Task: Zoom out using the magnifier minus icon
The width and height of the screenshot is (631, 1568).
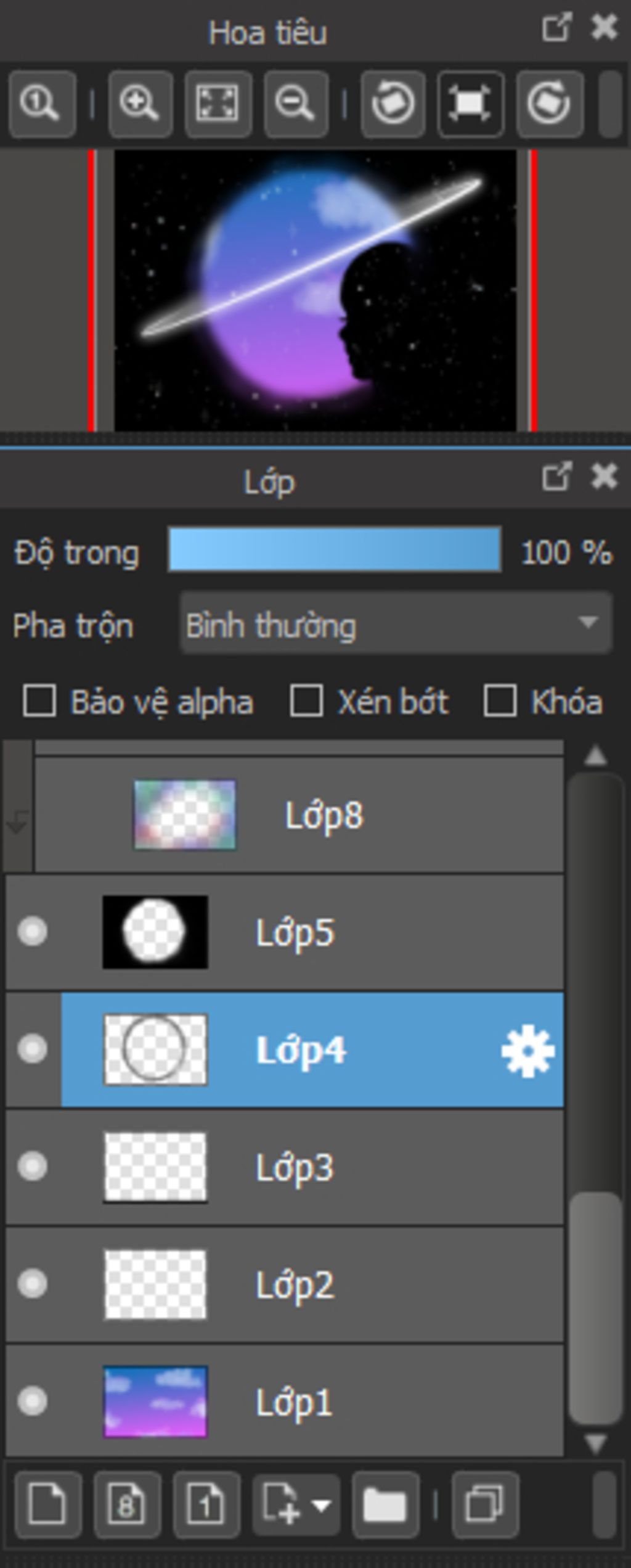Action: 296,103
